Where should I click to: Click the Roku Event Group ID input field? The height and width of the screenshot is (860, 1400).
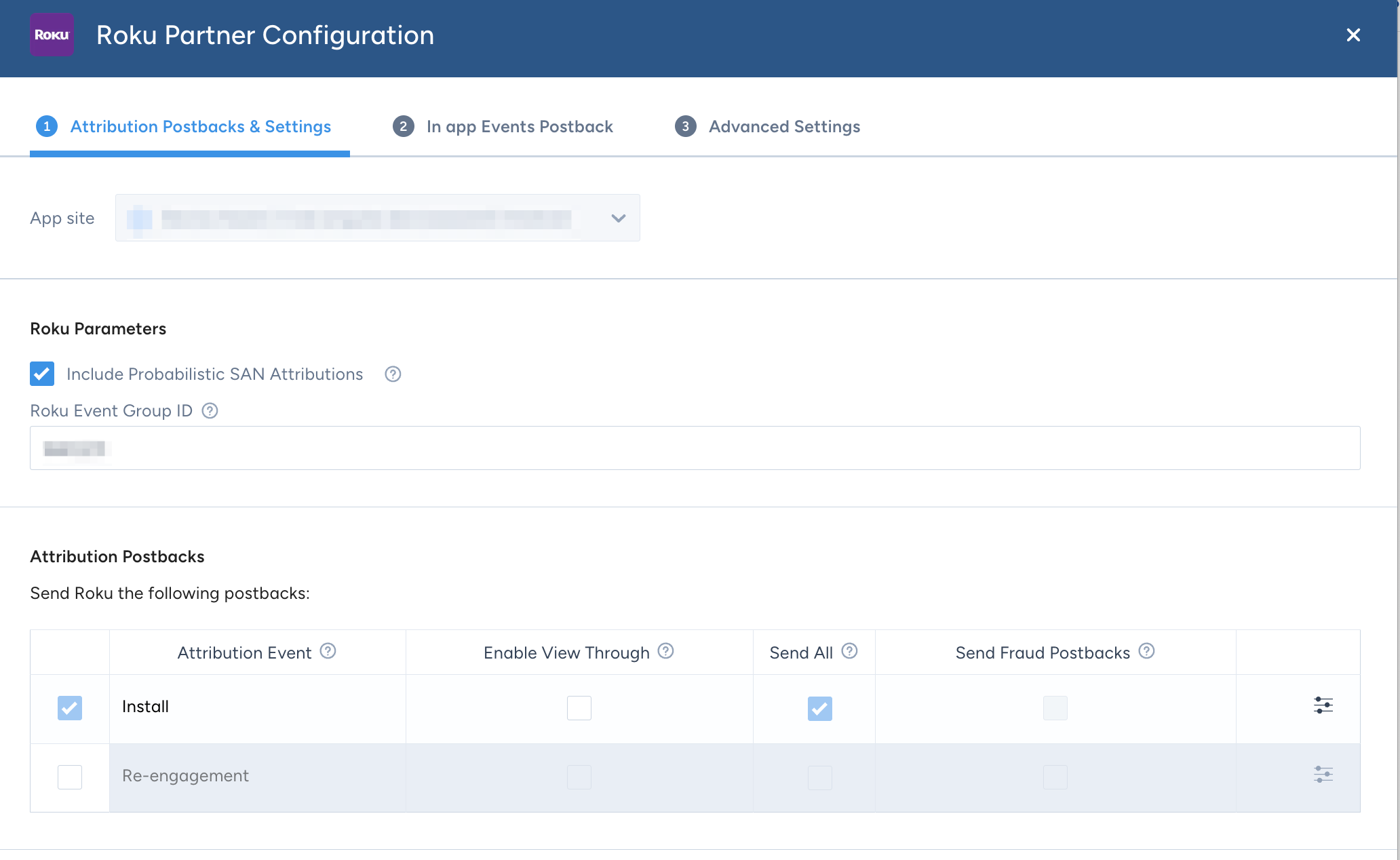tap(695, 448)
